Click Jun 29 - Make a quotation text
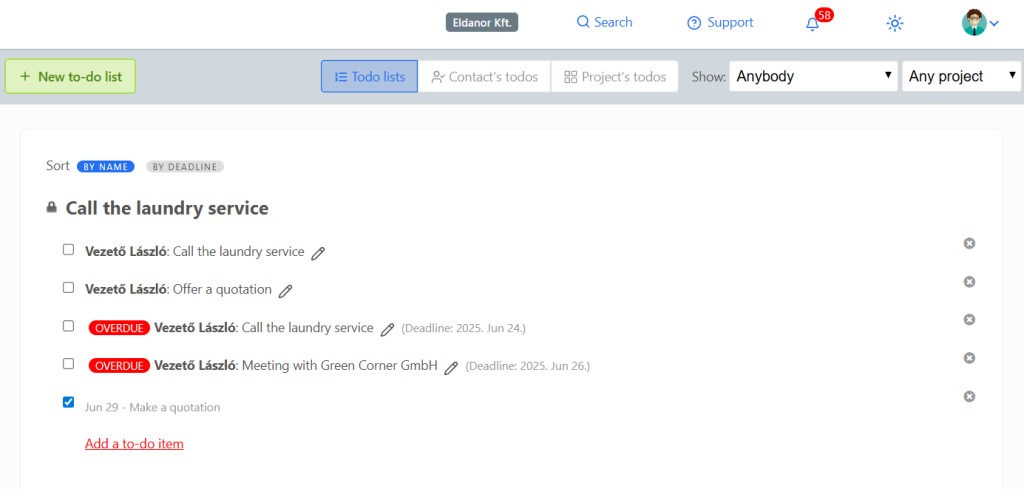The image size is (1024, 489). click(x=152, y=407)
